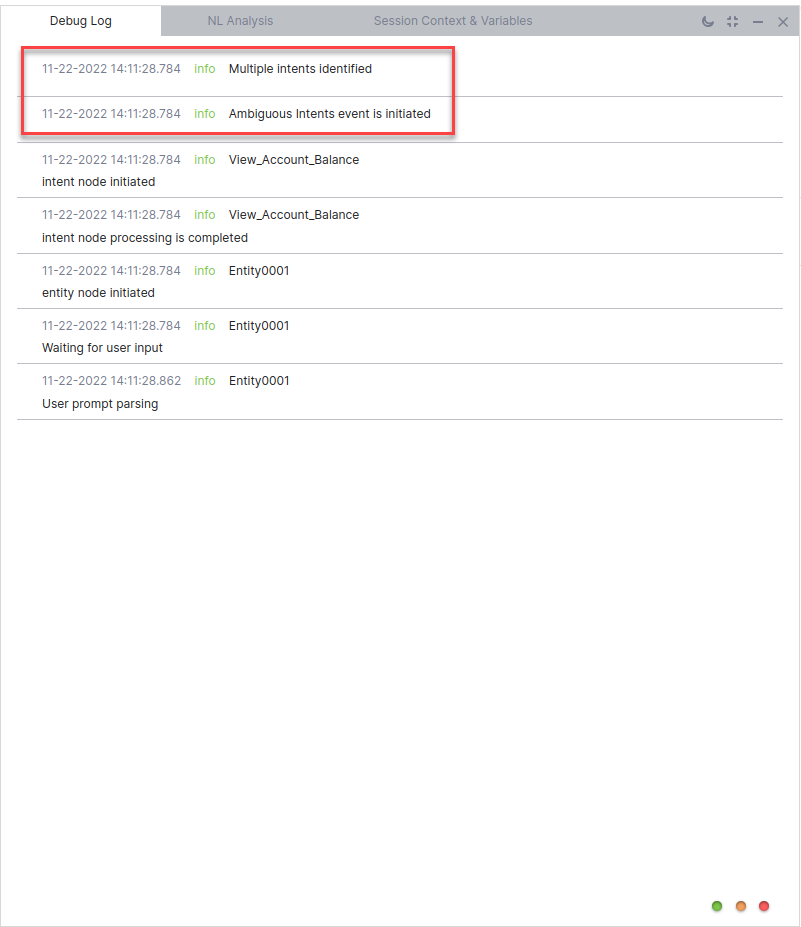Click the 'intent node initiated' log message
The image size is (801, 927).
point(98,182)
